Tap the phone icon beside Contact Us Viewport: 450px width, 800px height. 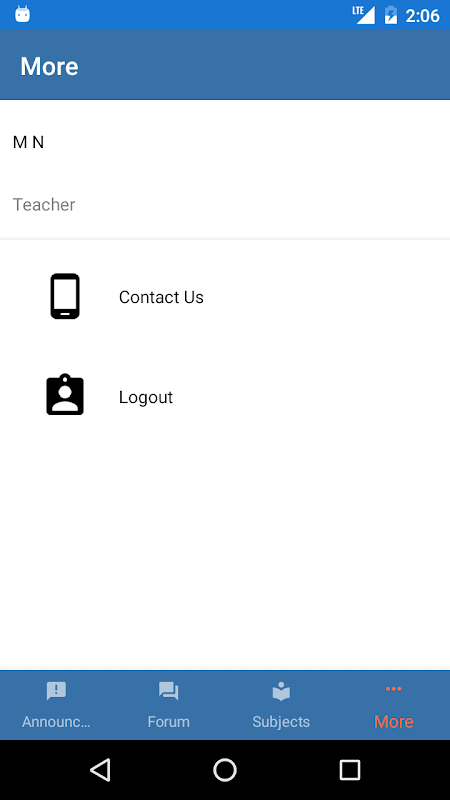pos(65,296)
